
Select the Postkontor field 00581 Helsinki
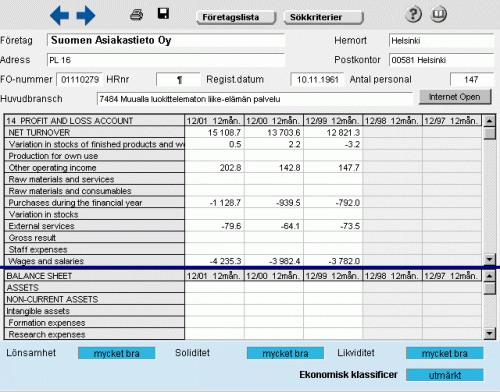441,60
